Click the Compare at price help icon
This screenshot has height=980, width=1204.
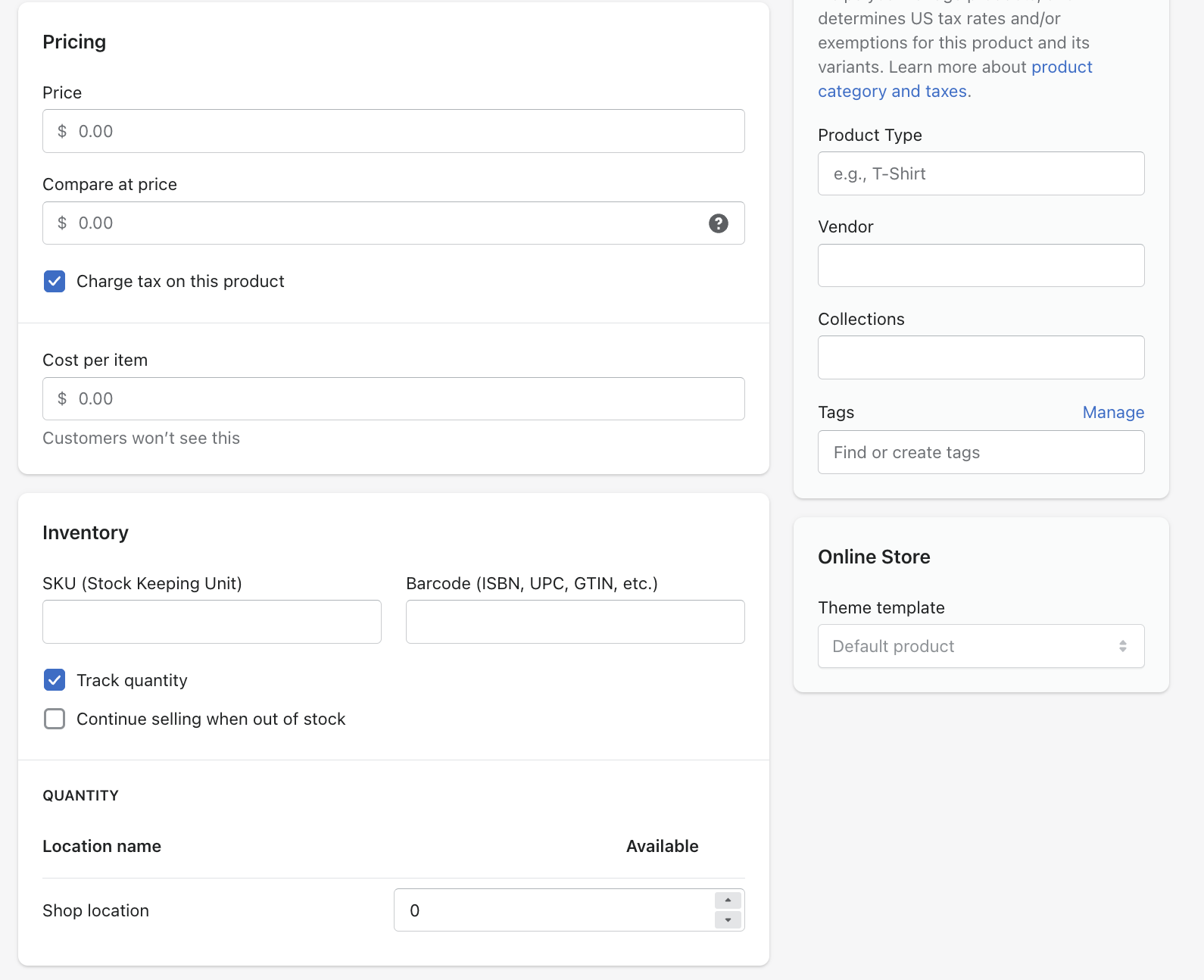coord(718,223)
